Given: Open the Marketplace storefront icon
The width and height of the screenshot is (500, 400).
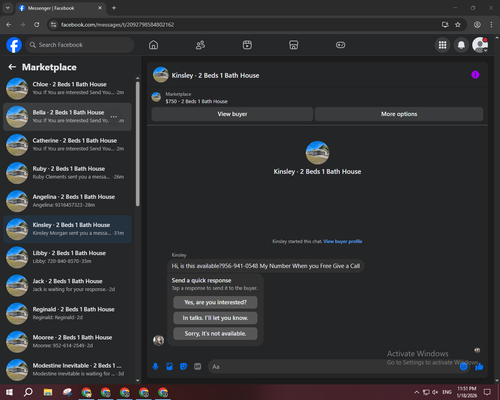Looking at the screenshot, I should pyautogui.click(x=294, y=45).
